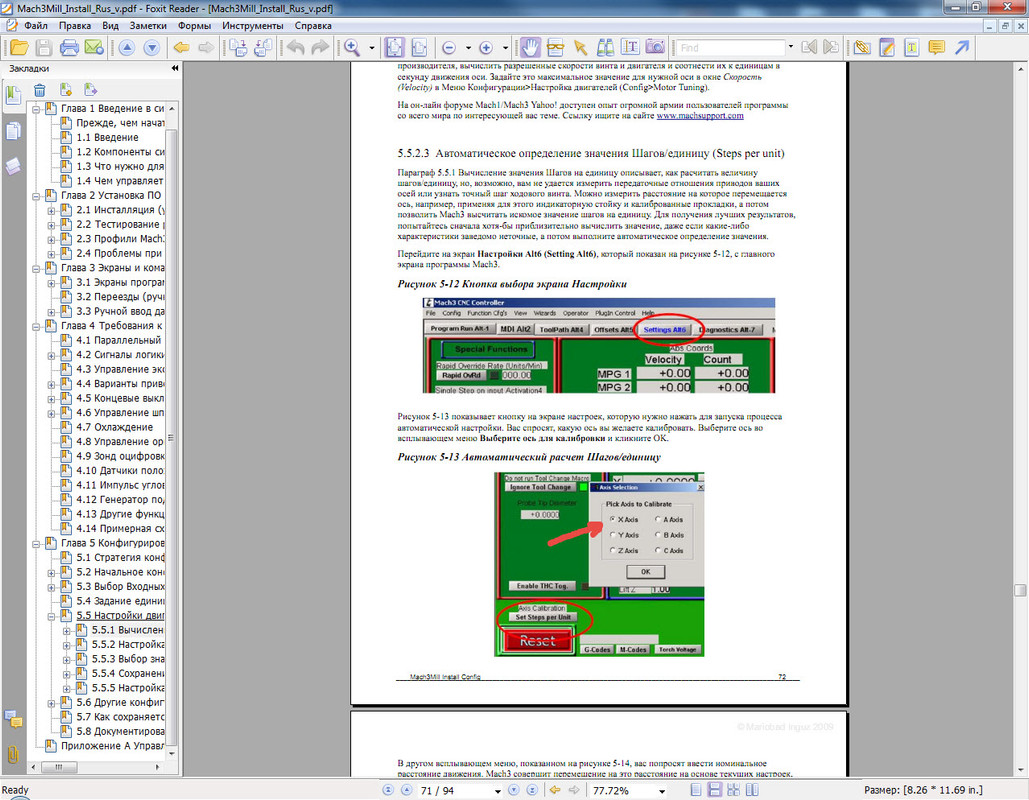Open the Справка menu
The height and width of the screenshot is (800, 1029).
coord(313,26)
